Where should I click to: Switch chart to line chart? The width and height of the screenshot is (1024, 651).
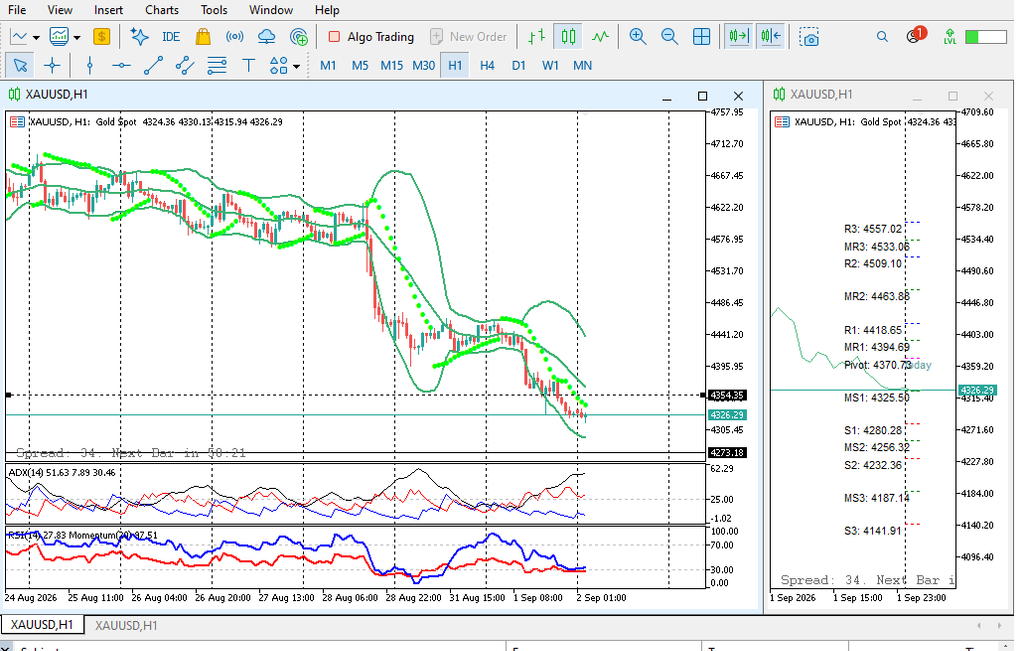600,37
